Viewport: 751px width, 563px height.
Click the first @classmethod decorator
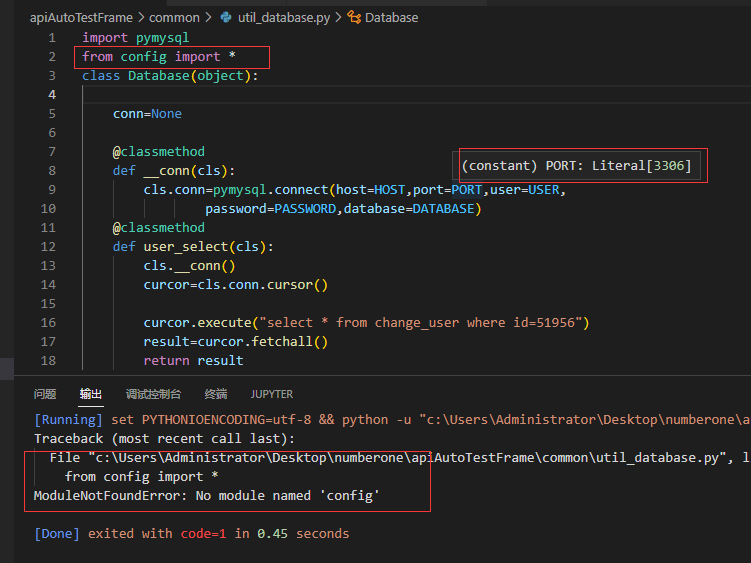coord(158,152)
